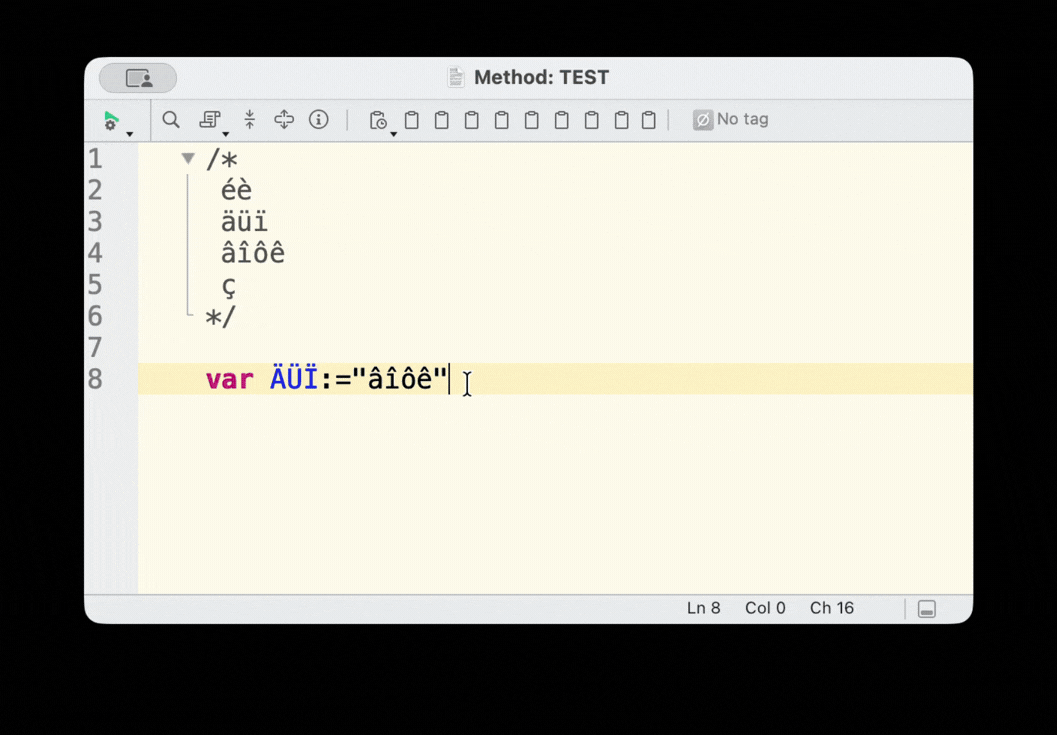Show method information icon

click(319, 119)
